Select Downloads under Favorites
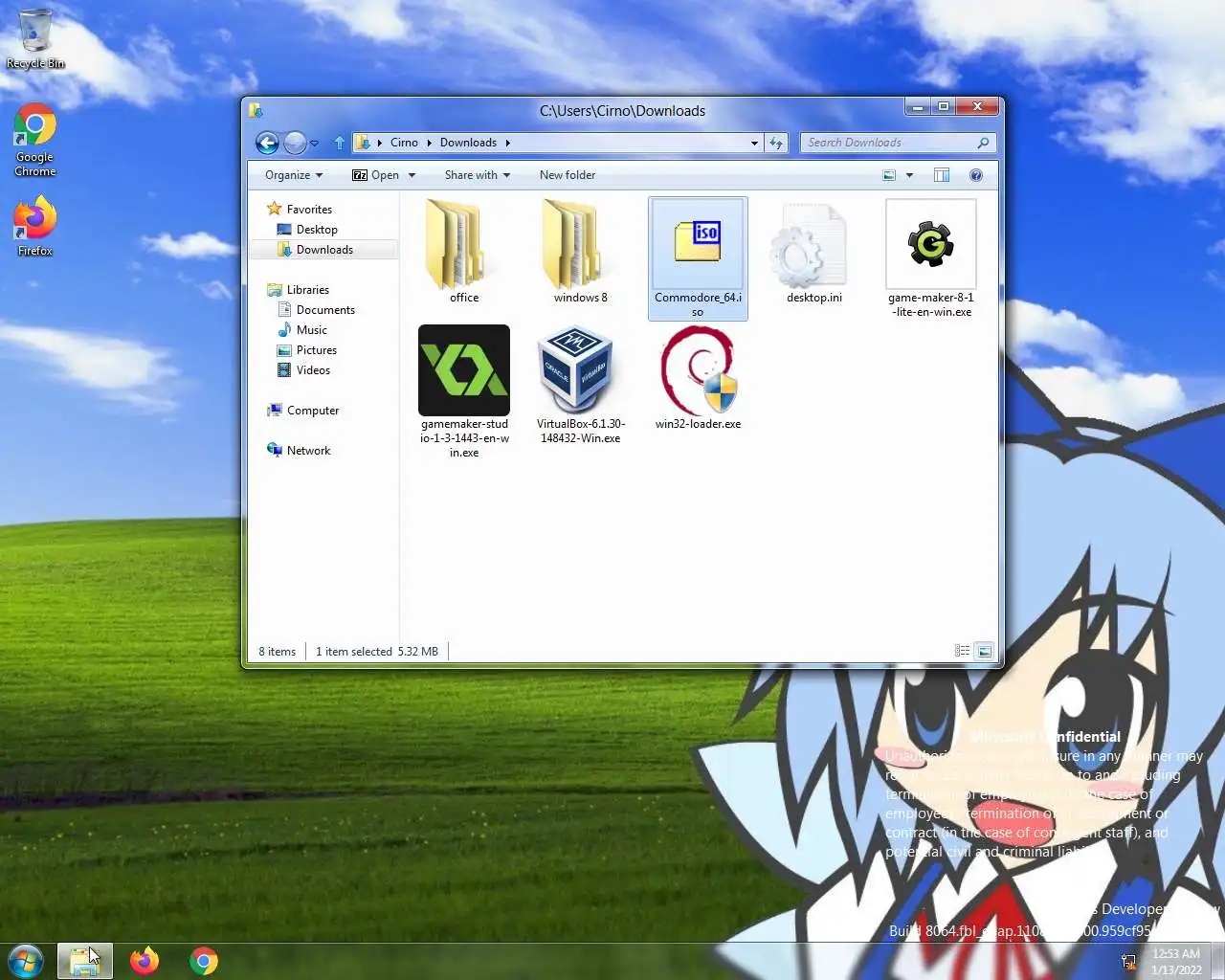This screenshot has height=980, width=1225. [324, 250]
